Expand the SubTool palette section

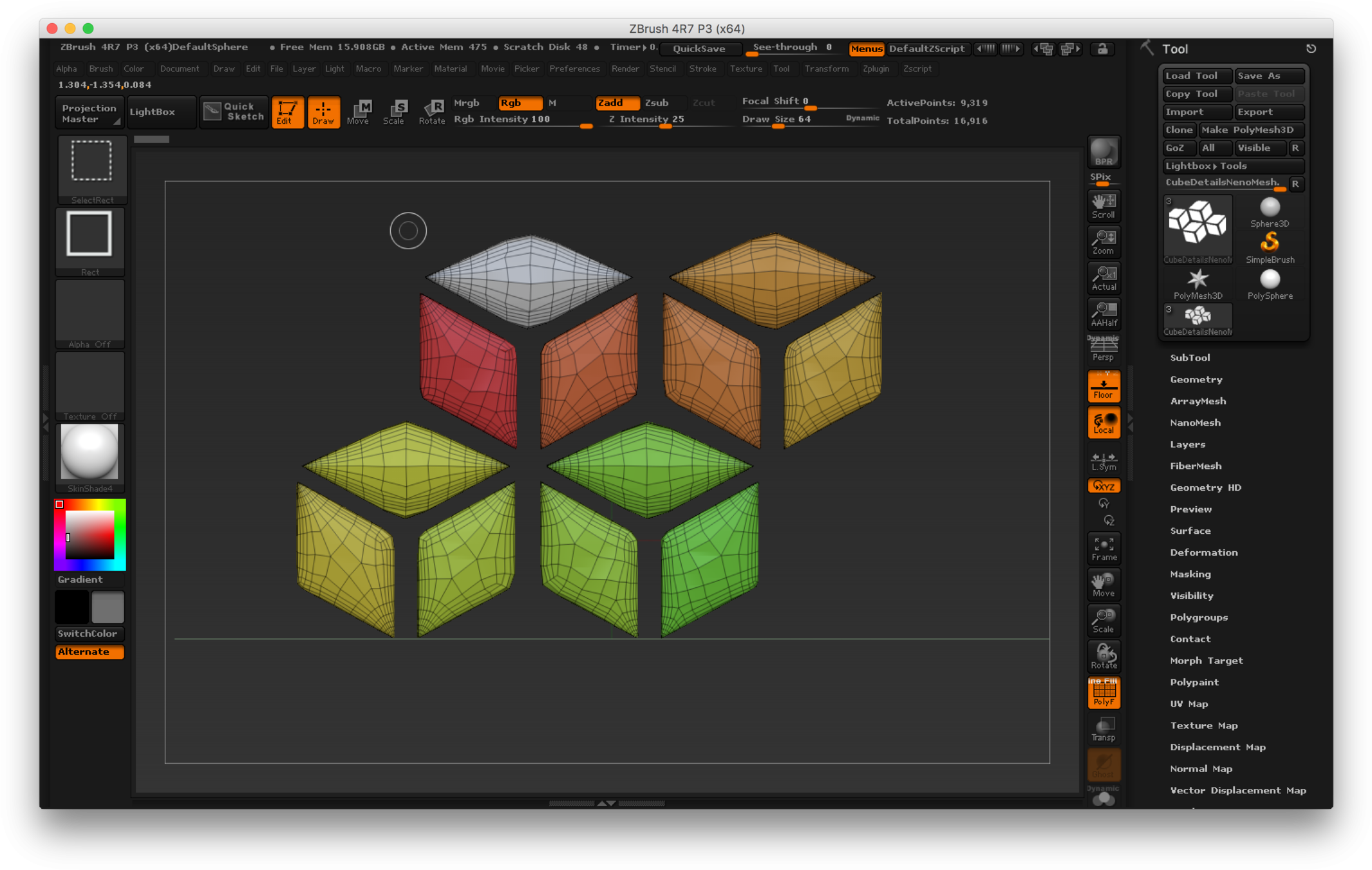click(1189, 357)
